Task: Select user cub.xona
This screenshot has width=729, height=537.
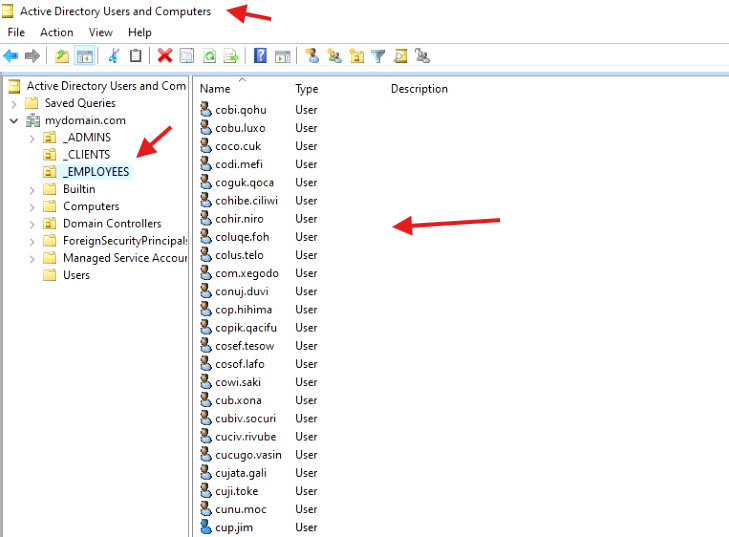Action: [x=238, y=400]
